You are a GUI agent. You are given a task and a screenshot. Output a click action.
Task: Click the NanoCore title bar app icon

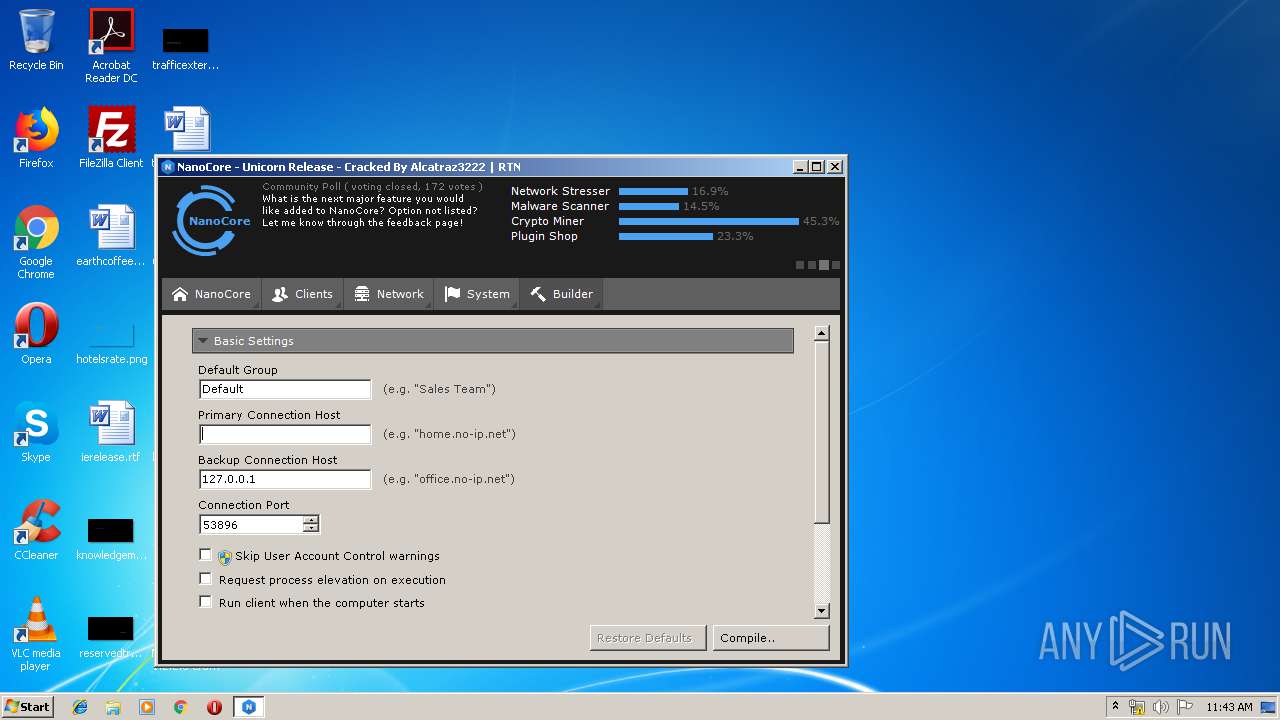(168, 167)
